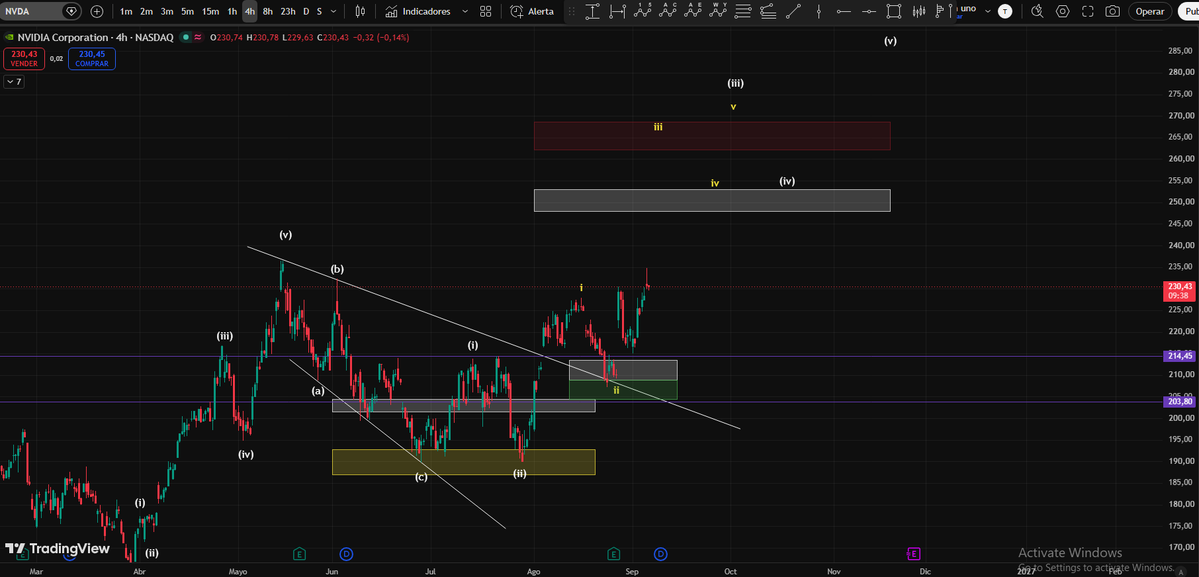Switch to the 15m timeframe

pos(210,11)
